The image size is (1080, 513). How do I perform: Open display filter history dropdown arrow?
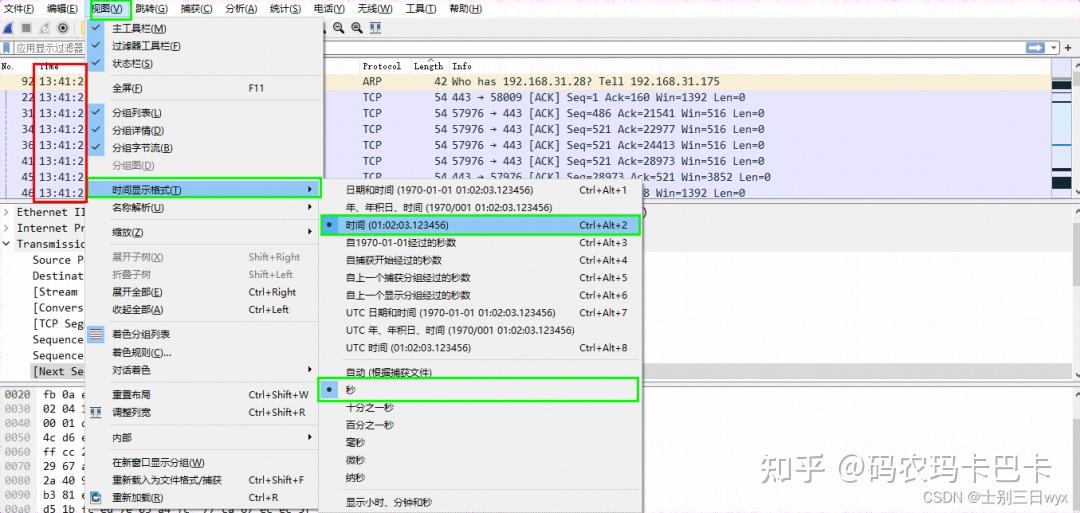[x=1054, y=47]
